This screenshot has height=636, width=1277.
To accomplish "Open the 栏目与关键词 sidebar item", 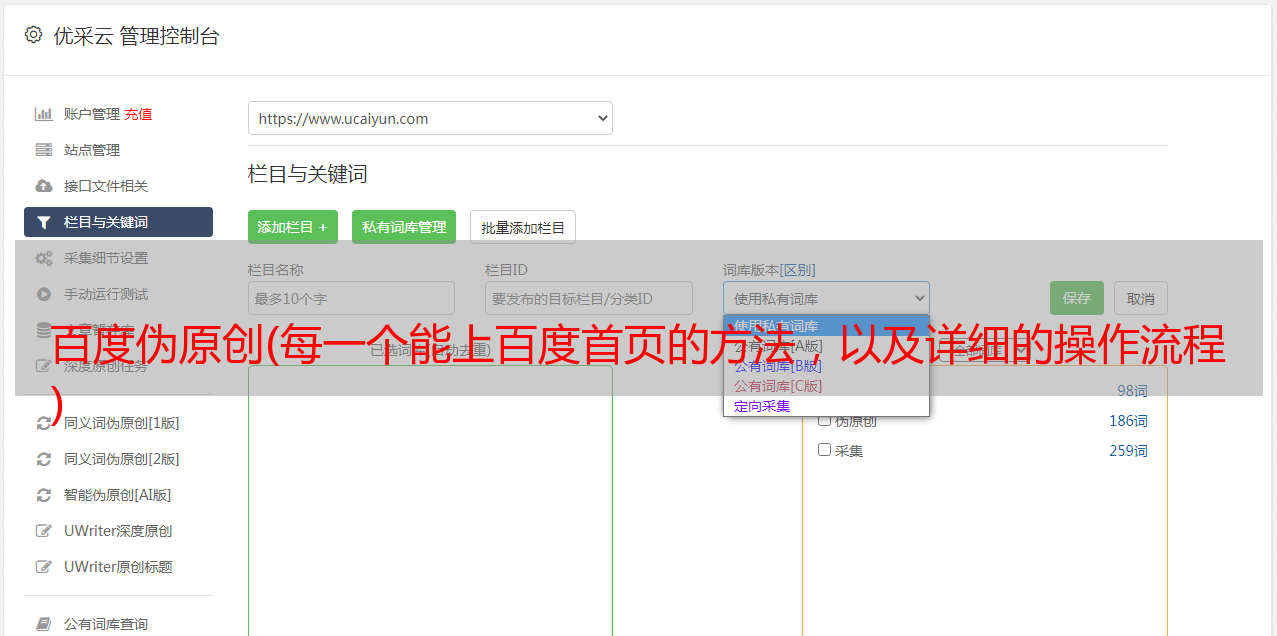I will [118, 222].
